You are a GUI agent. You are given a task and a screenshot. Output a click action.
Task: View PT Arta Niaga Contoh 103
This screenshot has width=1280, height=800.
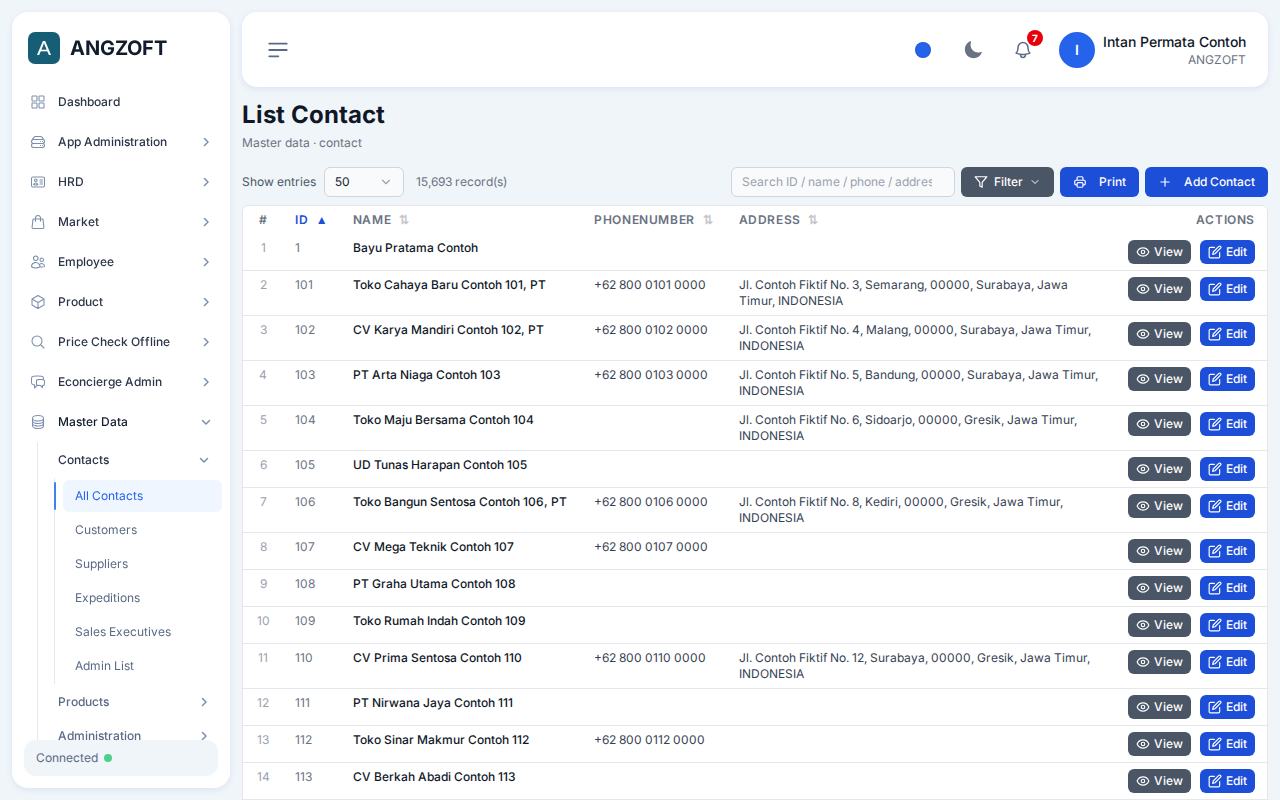click(1159, 379)
